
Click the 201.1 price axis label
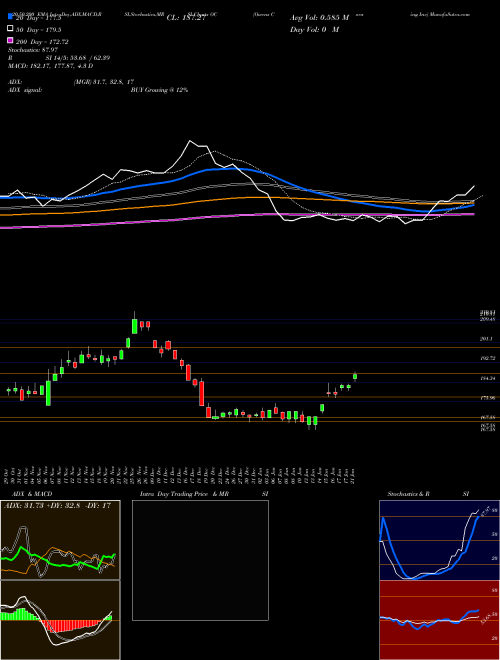(x=487, y=339)
